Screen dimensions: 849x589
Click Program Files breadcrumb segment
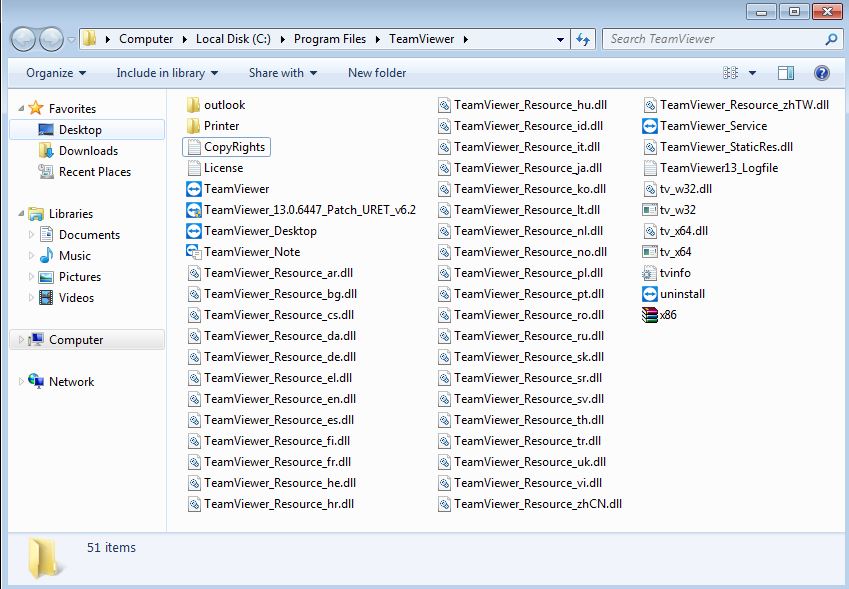tap(330, 39)
